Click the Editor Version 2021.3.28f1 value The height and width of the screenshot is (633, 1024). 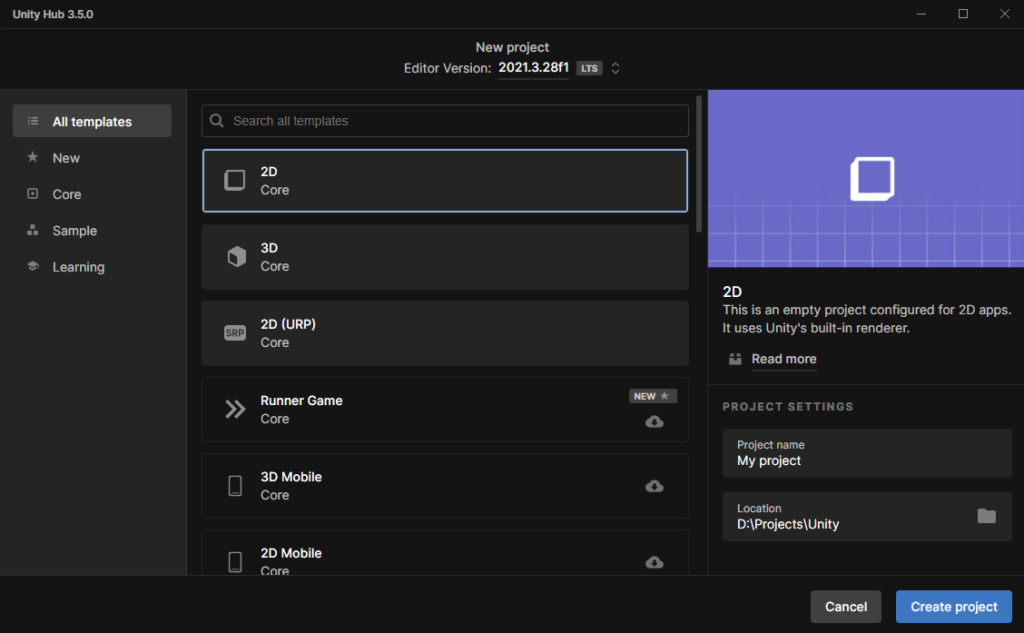click(x=534, y=68)
